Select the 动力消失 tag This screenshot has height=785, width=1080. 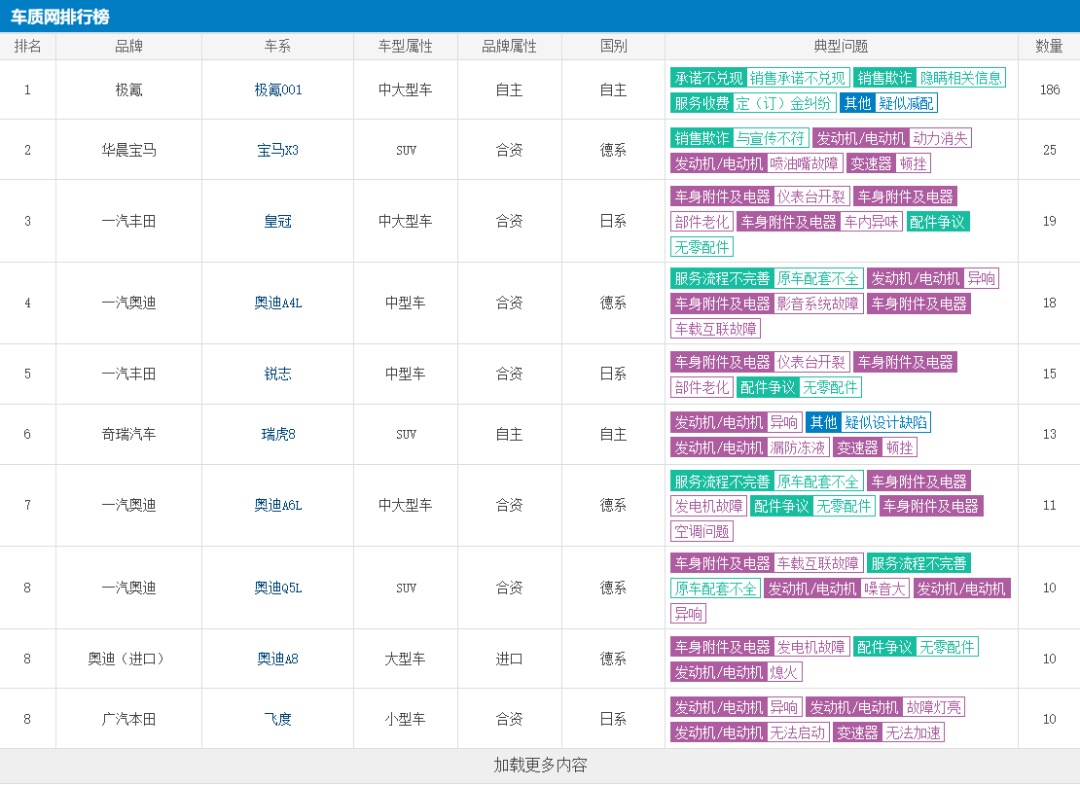(x=940, y=138)
